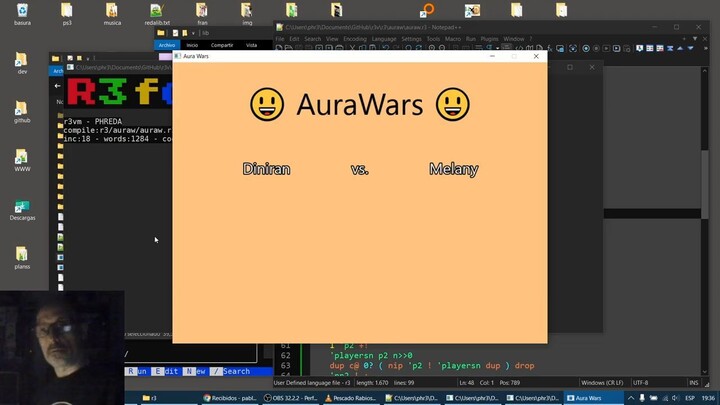The width and height of the screenshot is (720, 405).
Task: Select the Explorer Compartir tab
Action: coord(222,45)
